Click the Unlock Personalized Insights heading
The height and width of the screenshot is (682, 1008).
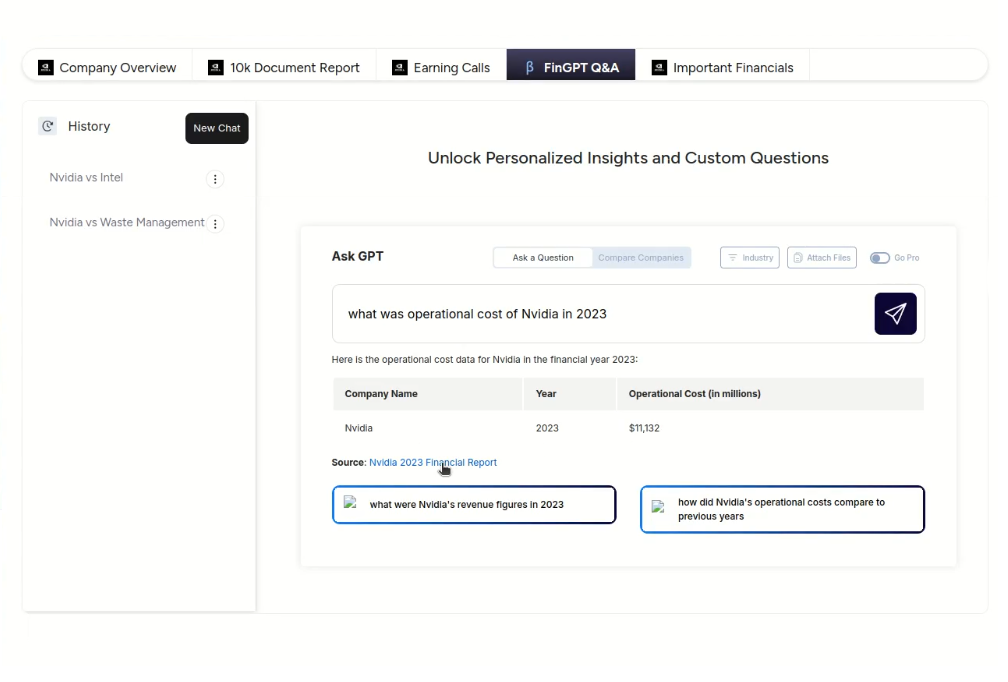628,158
